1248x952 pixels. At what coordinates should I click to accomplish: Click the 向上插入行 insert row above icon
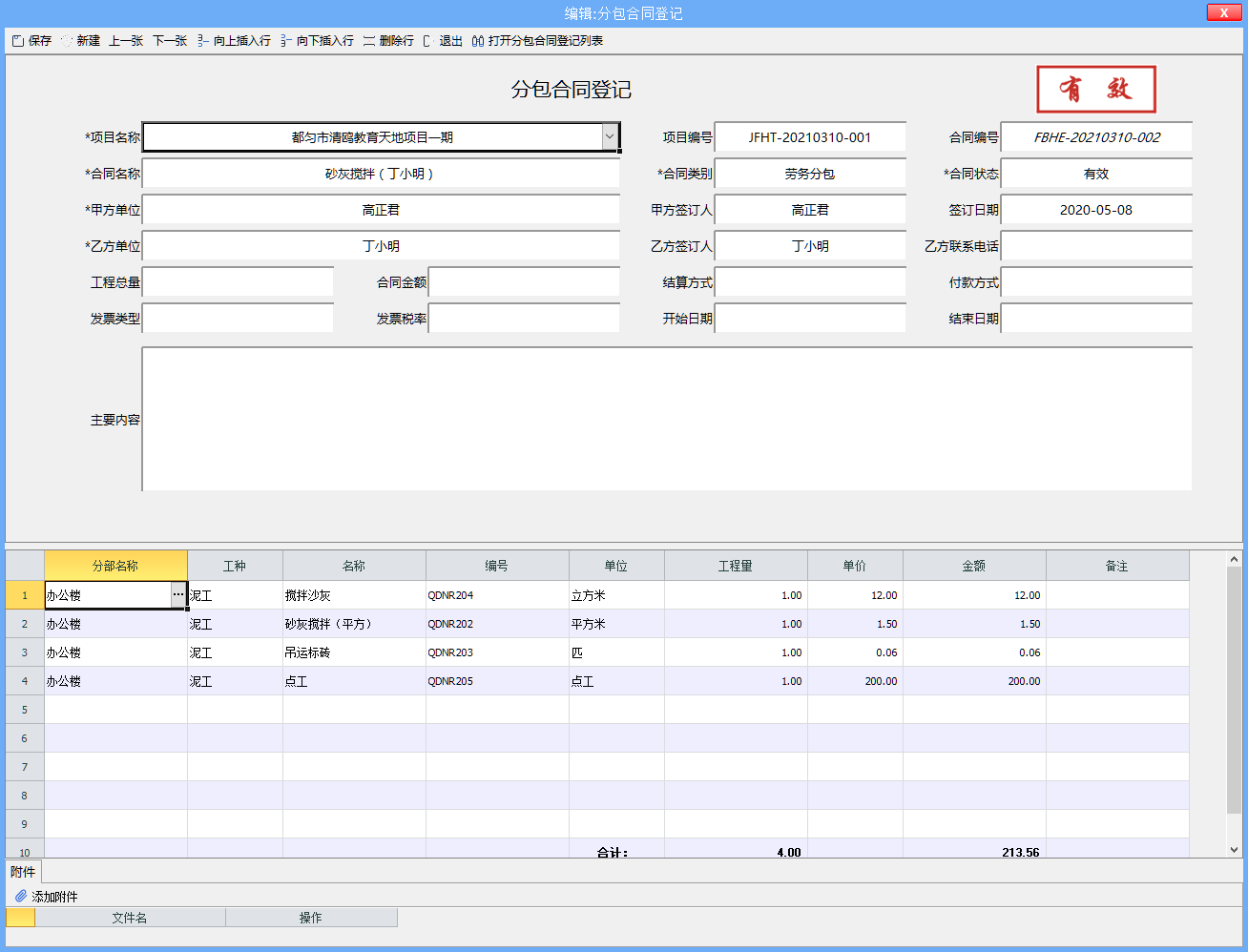tap(203, 41)
